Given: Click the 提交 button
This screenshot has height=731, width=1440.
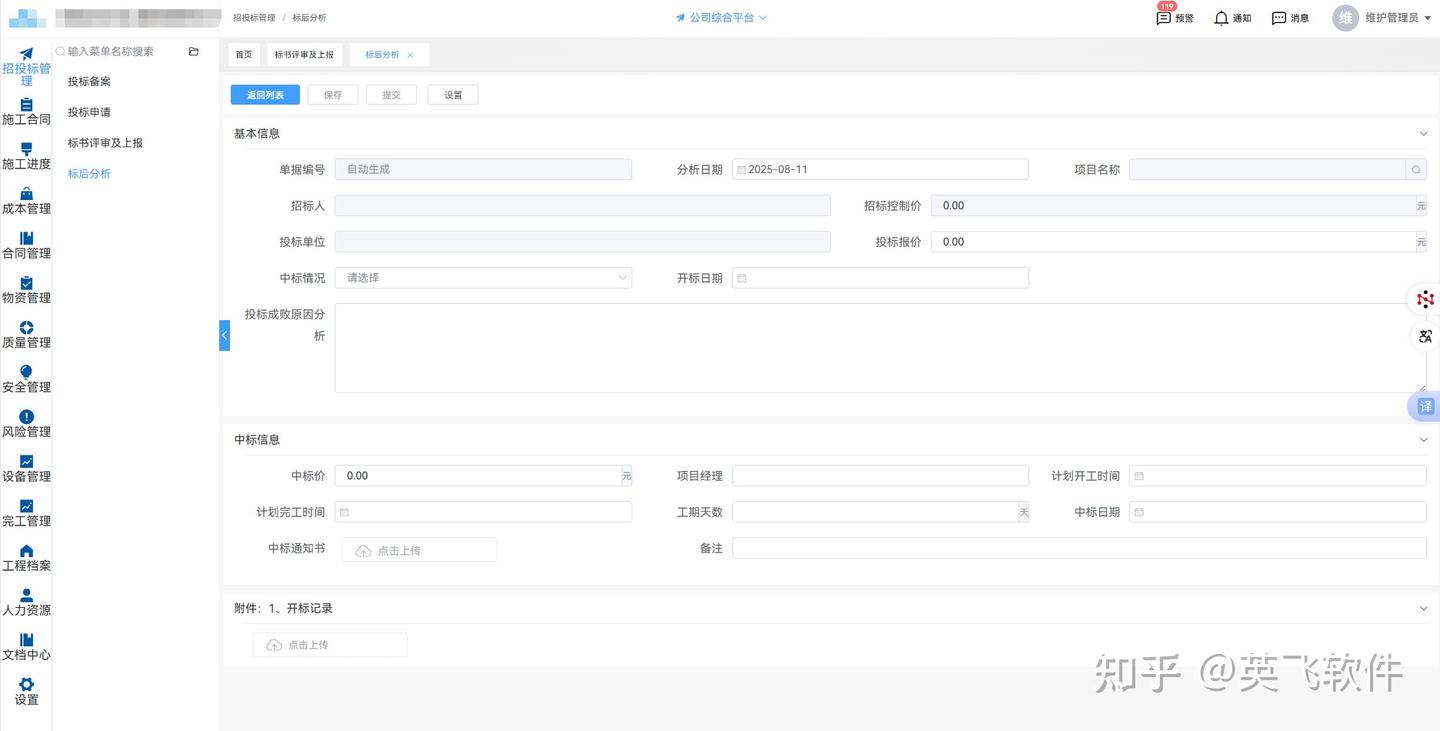Looking at the screenshot, I should (391, 95).
